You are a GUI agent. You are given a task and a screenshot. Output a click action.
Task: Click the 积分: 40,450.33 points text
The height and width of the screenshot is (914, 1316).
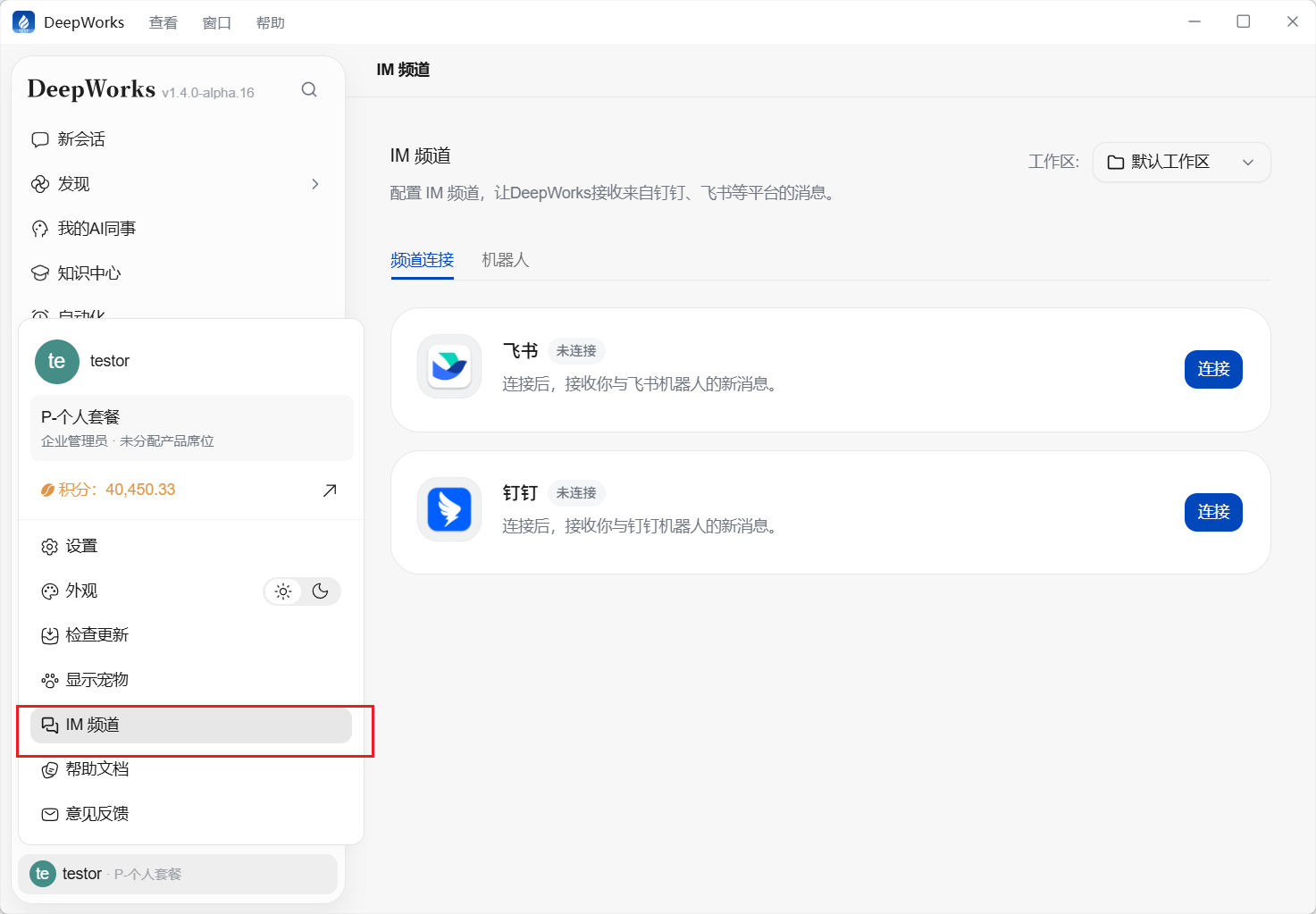(108, 490)
